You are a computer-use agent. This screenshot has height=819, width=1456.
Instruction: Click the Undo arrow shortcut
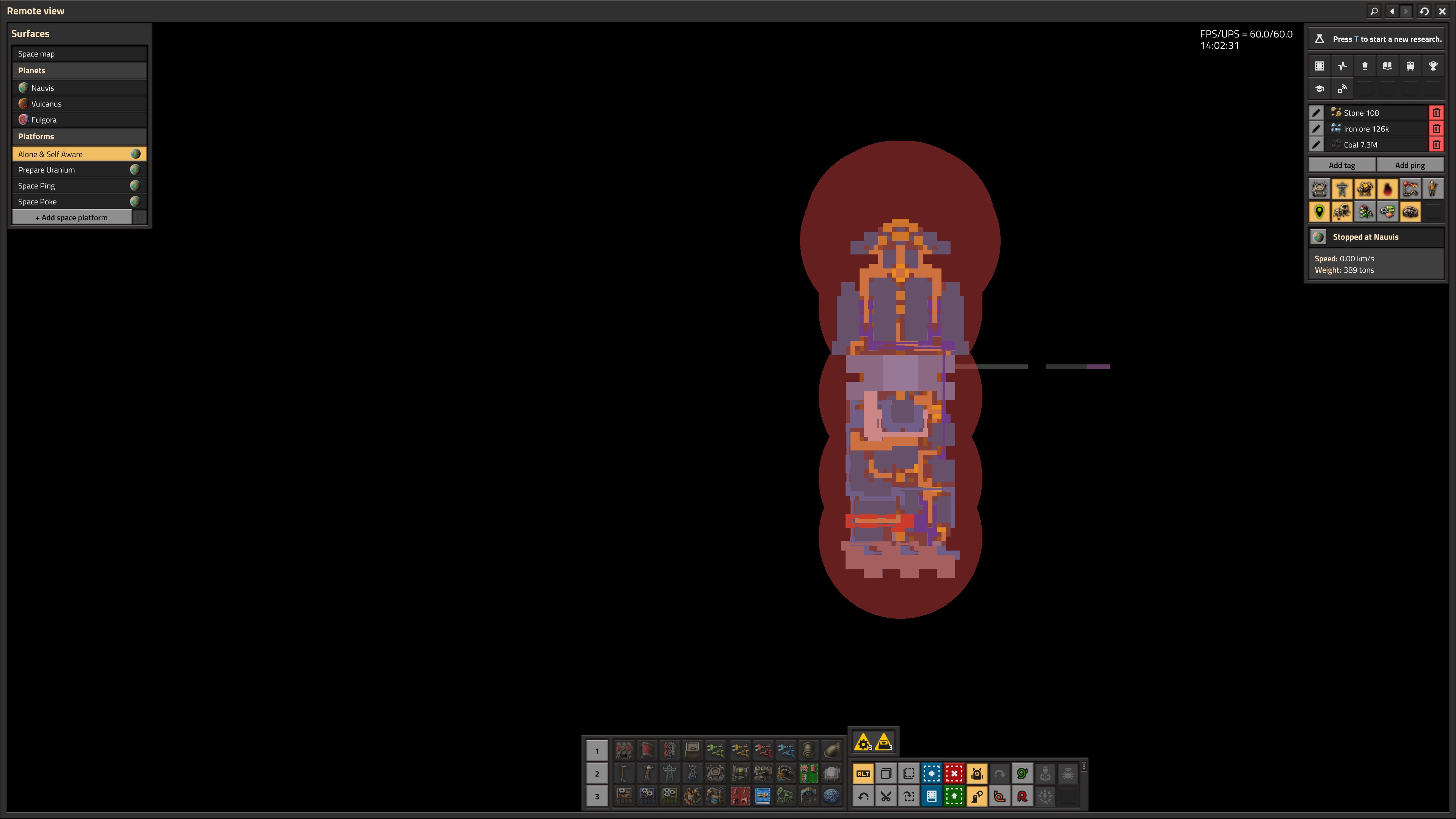click(863, 796)
